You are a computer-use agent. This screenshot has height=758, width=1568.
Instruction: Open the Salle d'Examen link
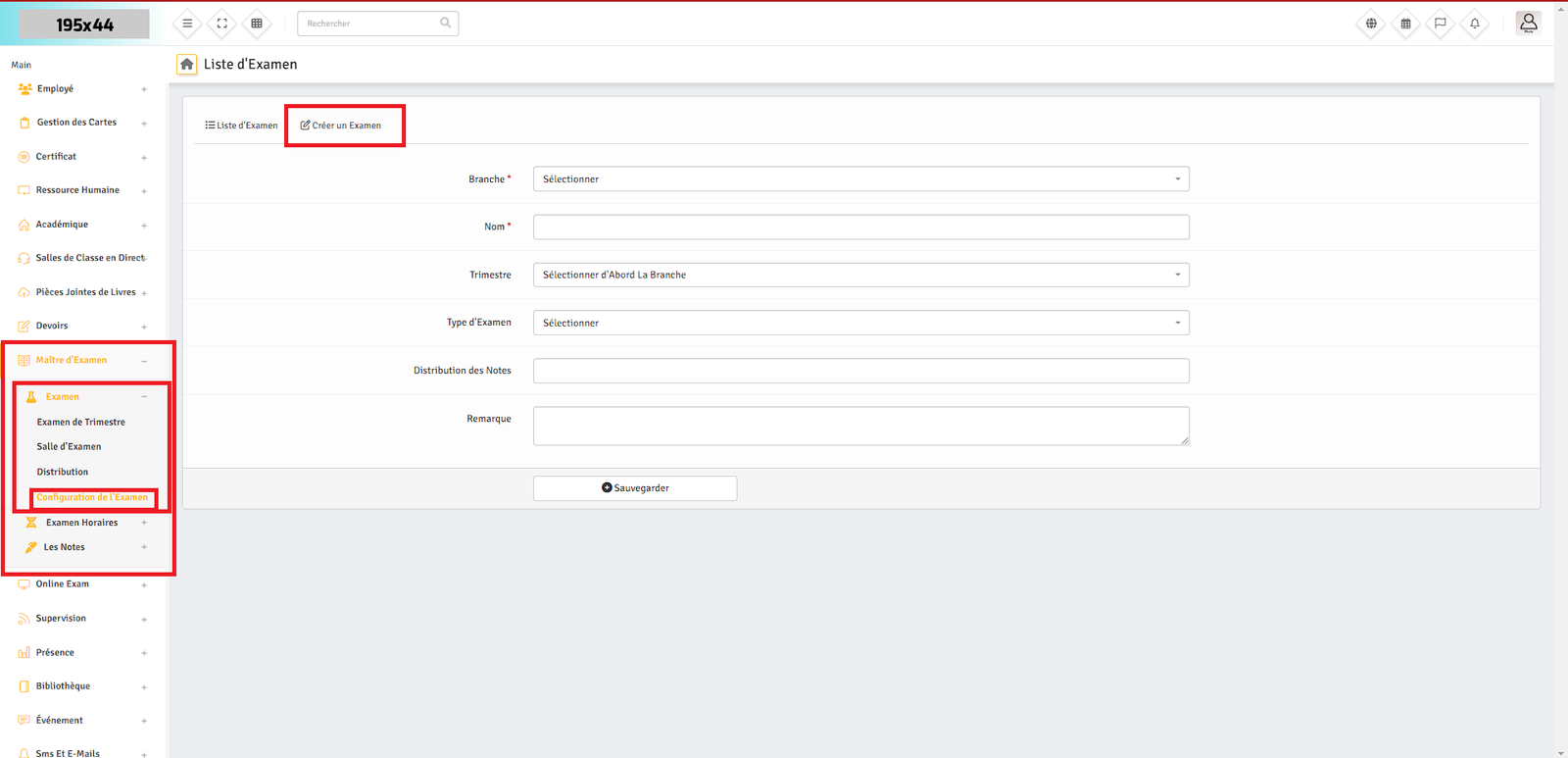69,447
